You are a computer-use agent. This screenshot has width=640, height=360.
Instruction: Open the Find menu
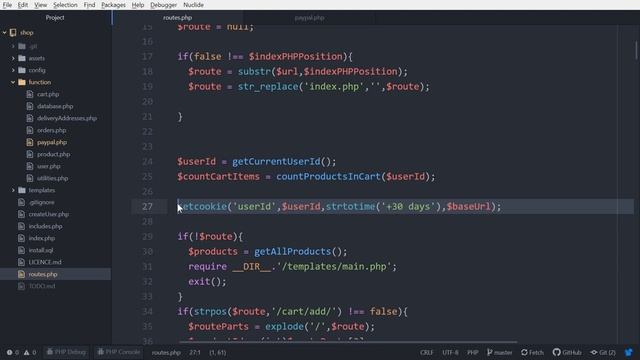click(89, 5)
